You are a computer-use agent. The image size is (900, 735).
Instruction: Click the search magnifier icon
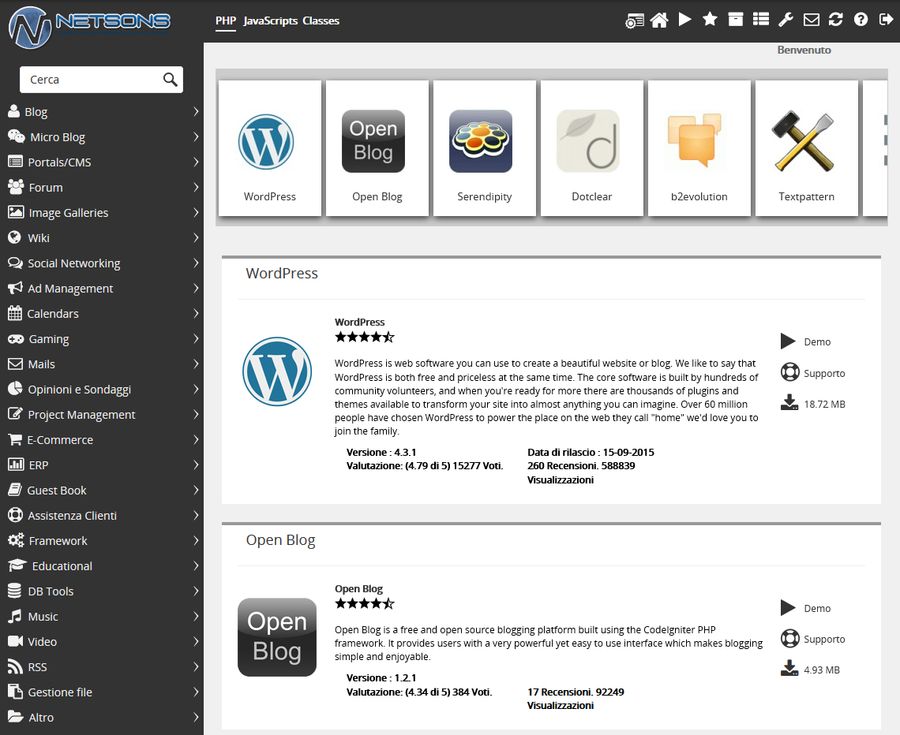[x=170, y=80]
